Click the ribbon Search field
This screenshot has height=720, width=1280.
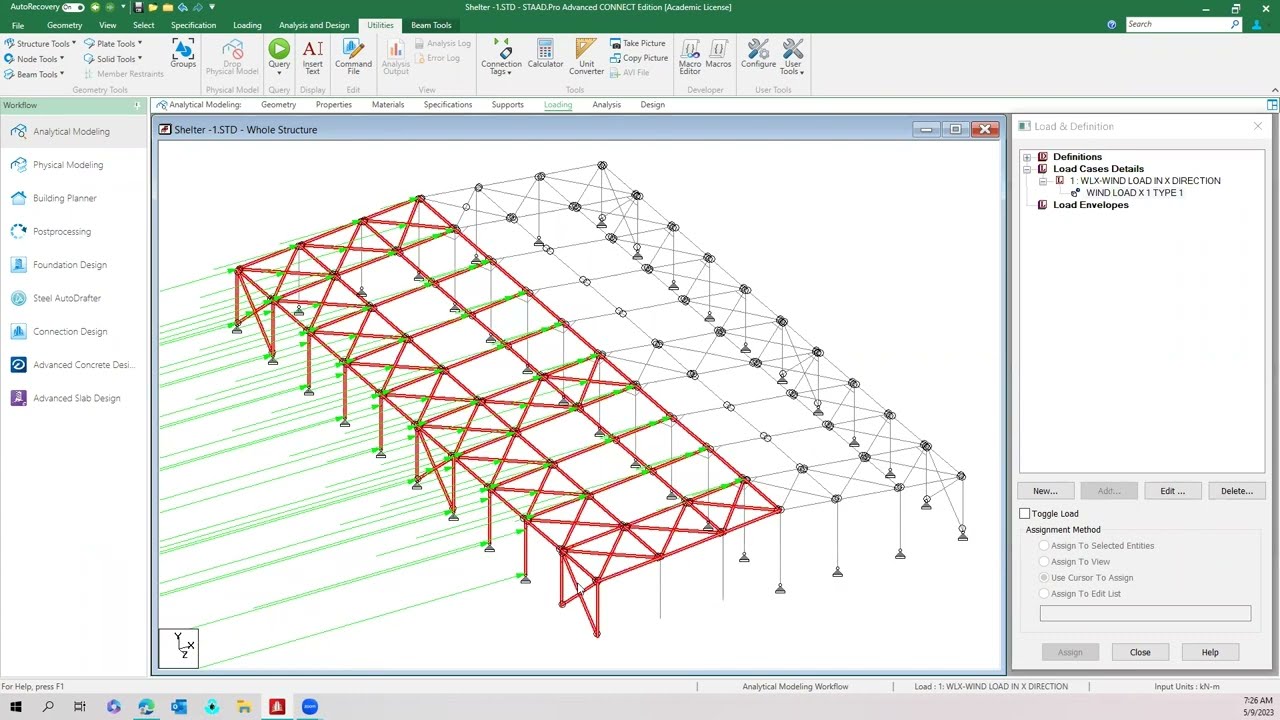1183,25
